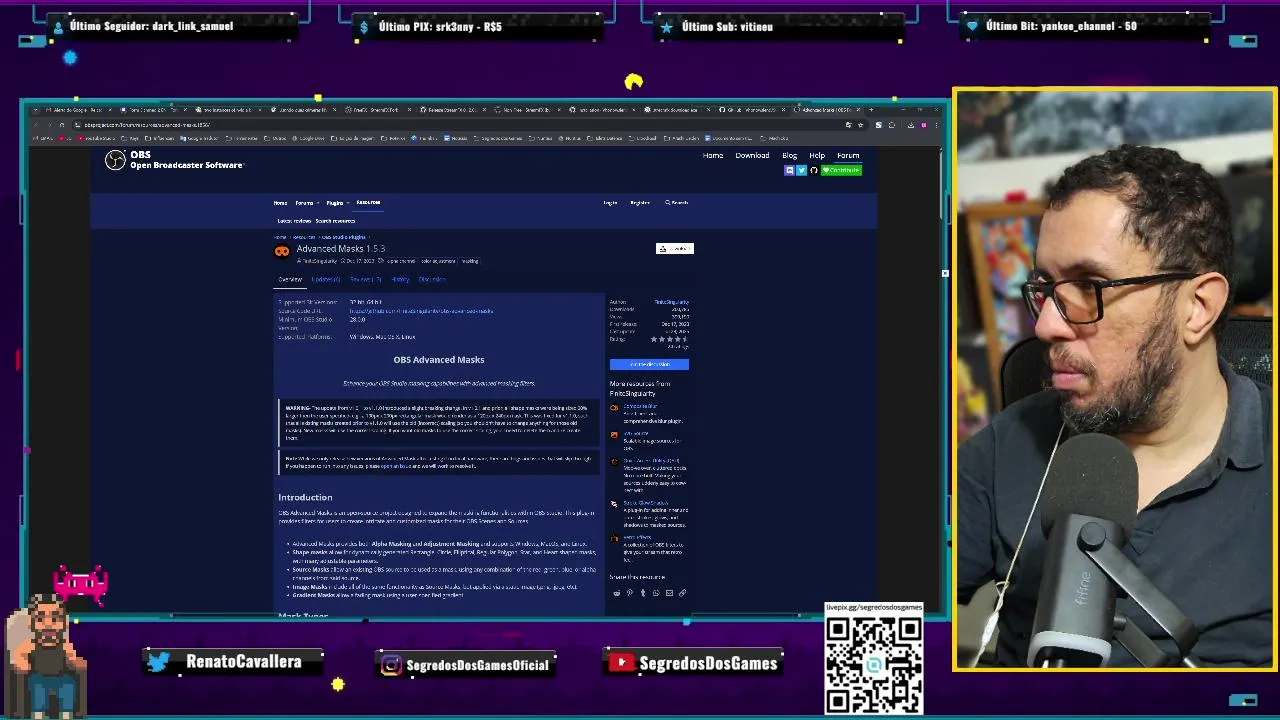
Task: Click the green Contribute button
Action: tap(841, 170)
